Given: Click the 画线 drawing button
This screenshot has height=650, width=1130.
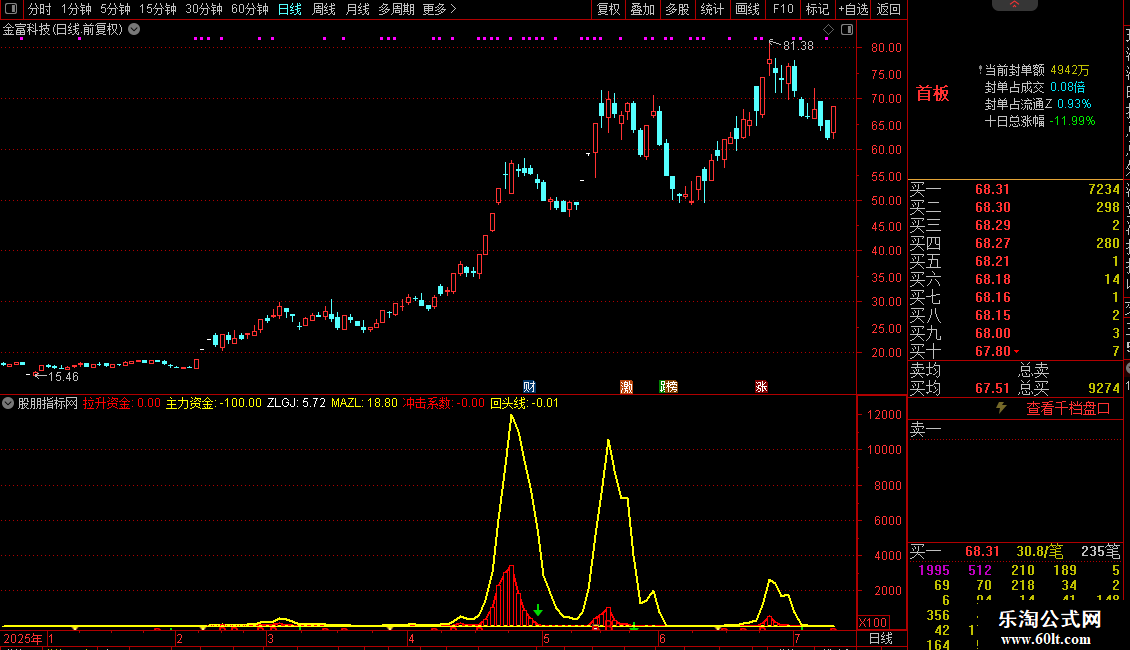Looking at the screenshot, I should [x=747, y=9].
